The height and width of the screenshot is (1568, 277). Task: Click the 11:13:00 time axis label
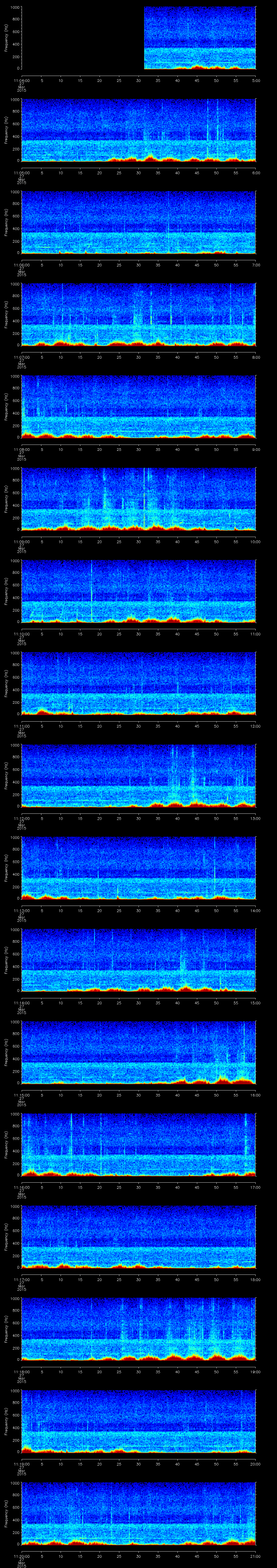point(21,910)
